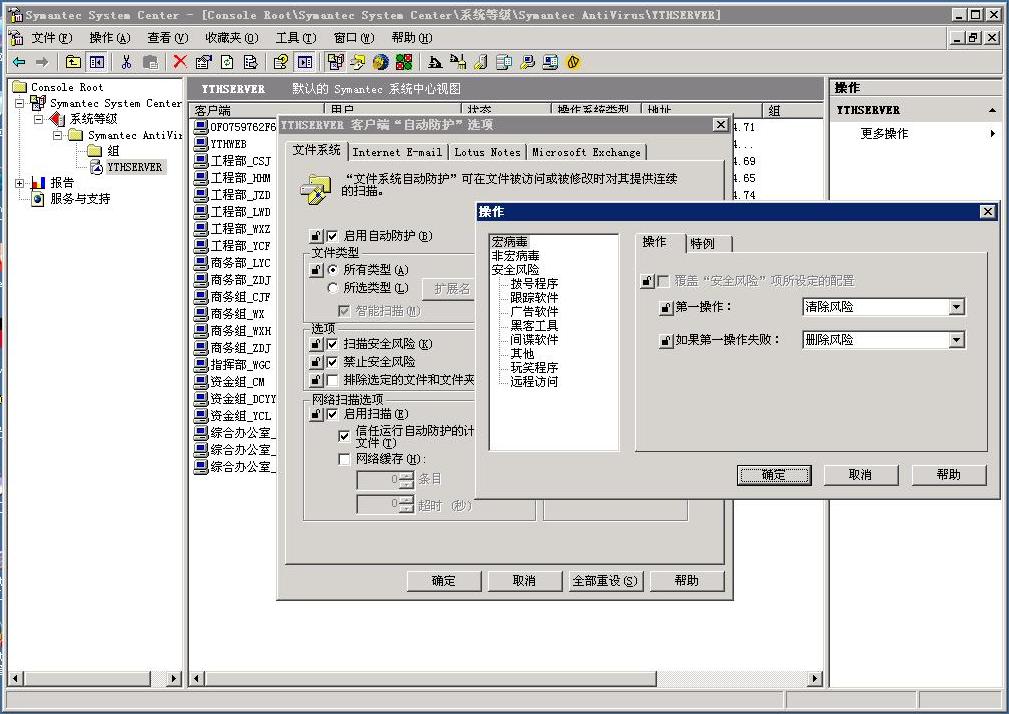Select 非宏病毒 in the threat list
This screenshot has height=714, width=1009.
(515, 256)
